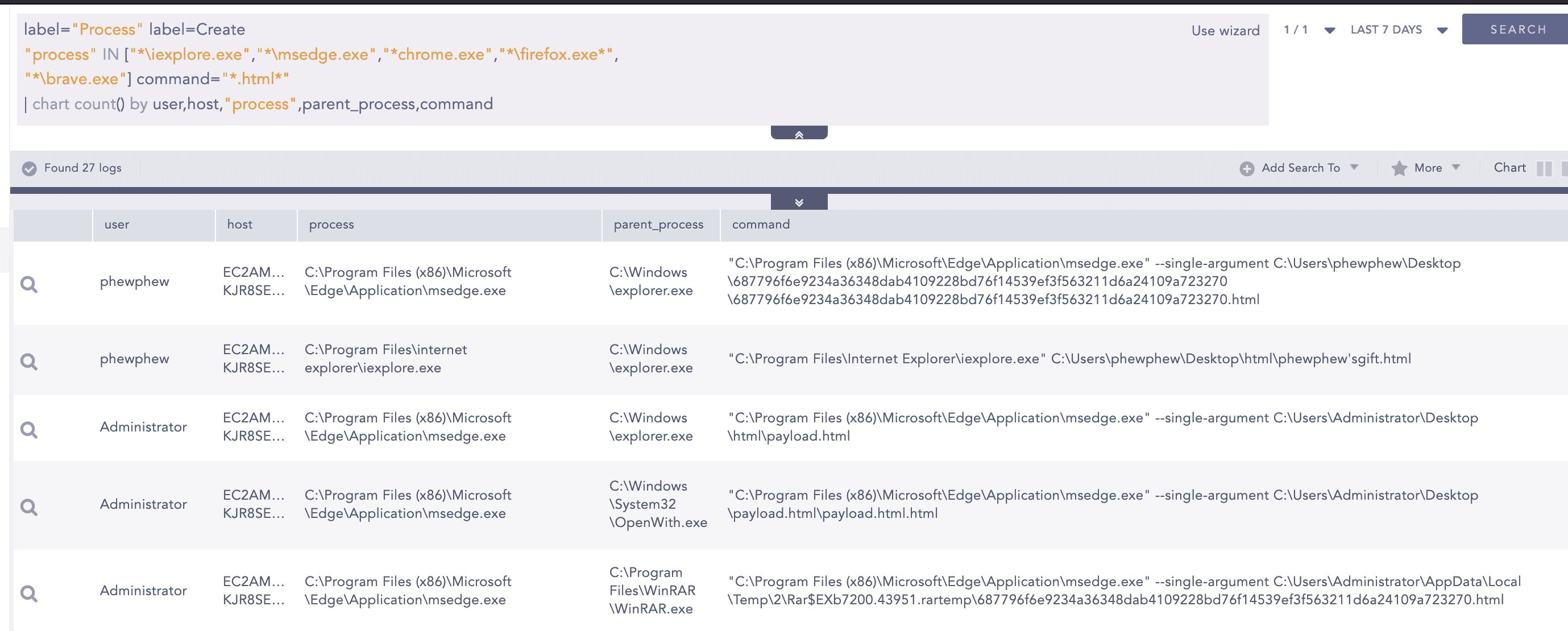Expand the More dropdown arrow
Viewport: 1568px width, 631px height.
tap(1455, 167)
